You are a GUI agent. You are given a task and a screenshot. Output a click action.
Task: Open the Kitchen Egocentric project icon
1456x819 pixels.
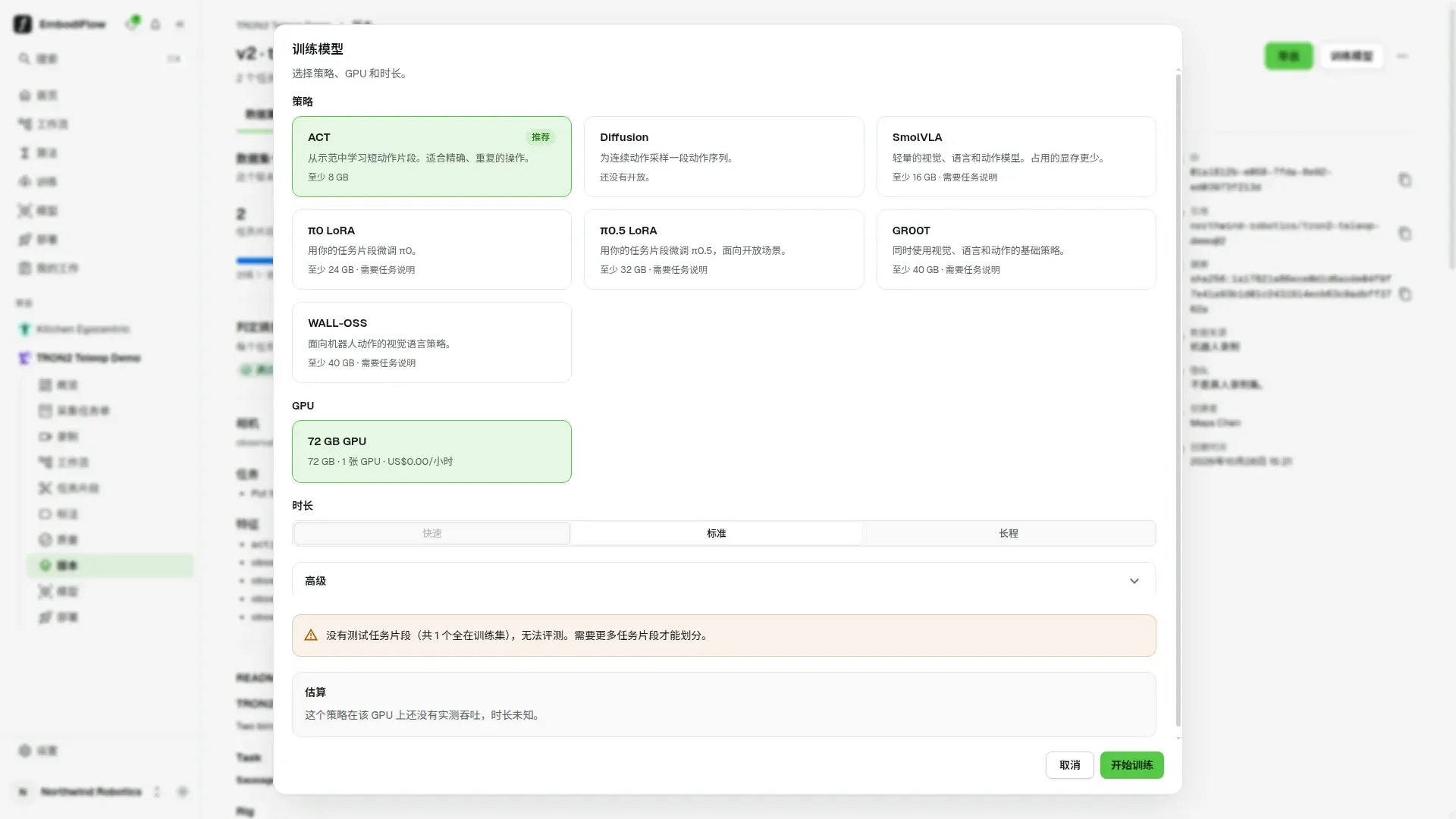tap(25, 329)
